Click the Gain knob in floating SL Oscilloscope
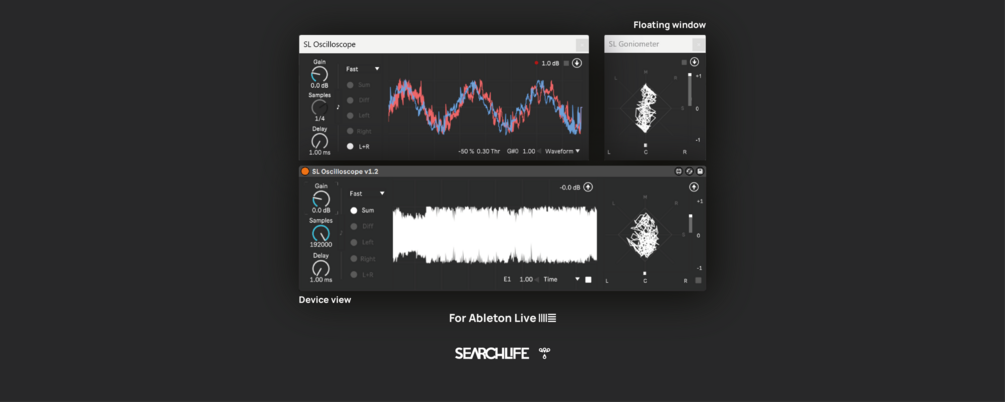The image size is (1005, 402). 319,74
